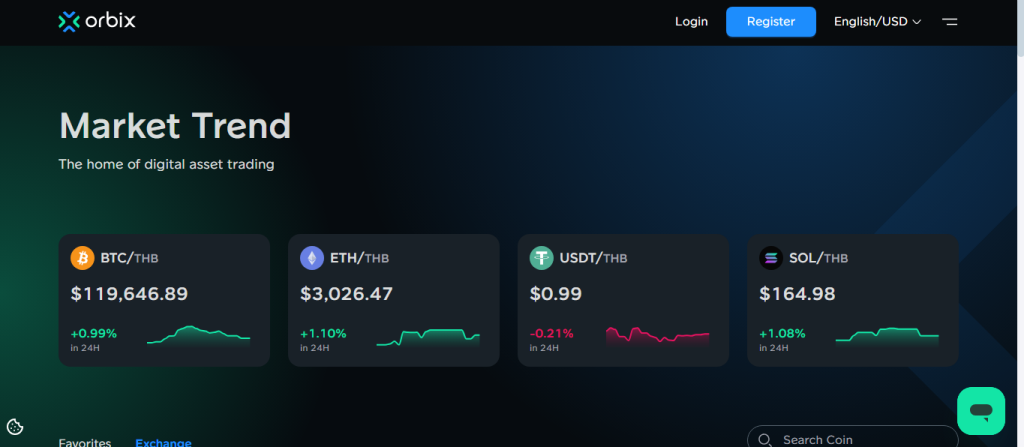1024x447 pixels.
Task: Open the BTC/THB price card
Action: click(164, 300)
